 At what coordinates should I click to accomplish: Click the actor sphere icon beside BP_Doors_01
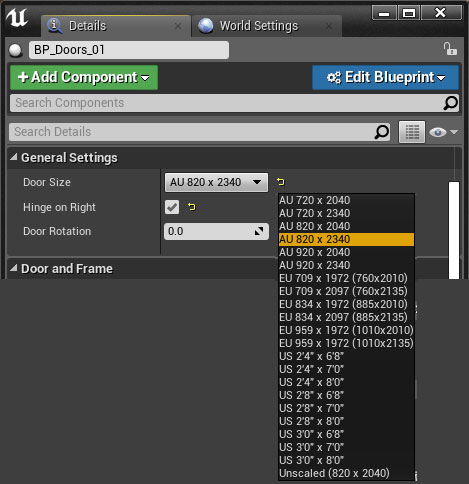[x=15, y=50]
